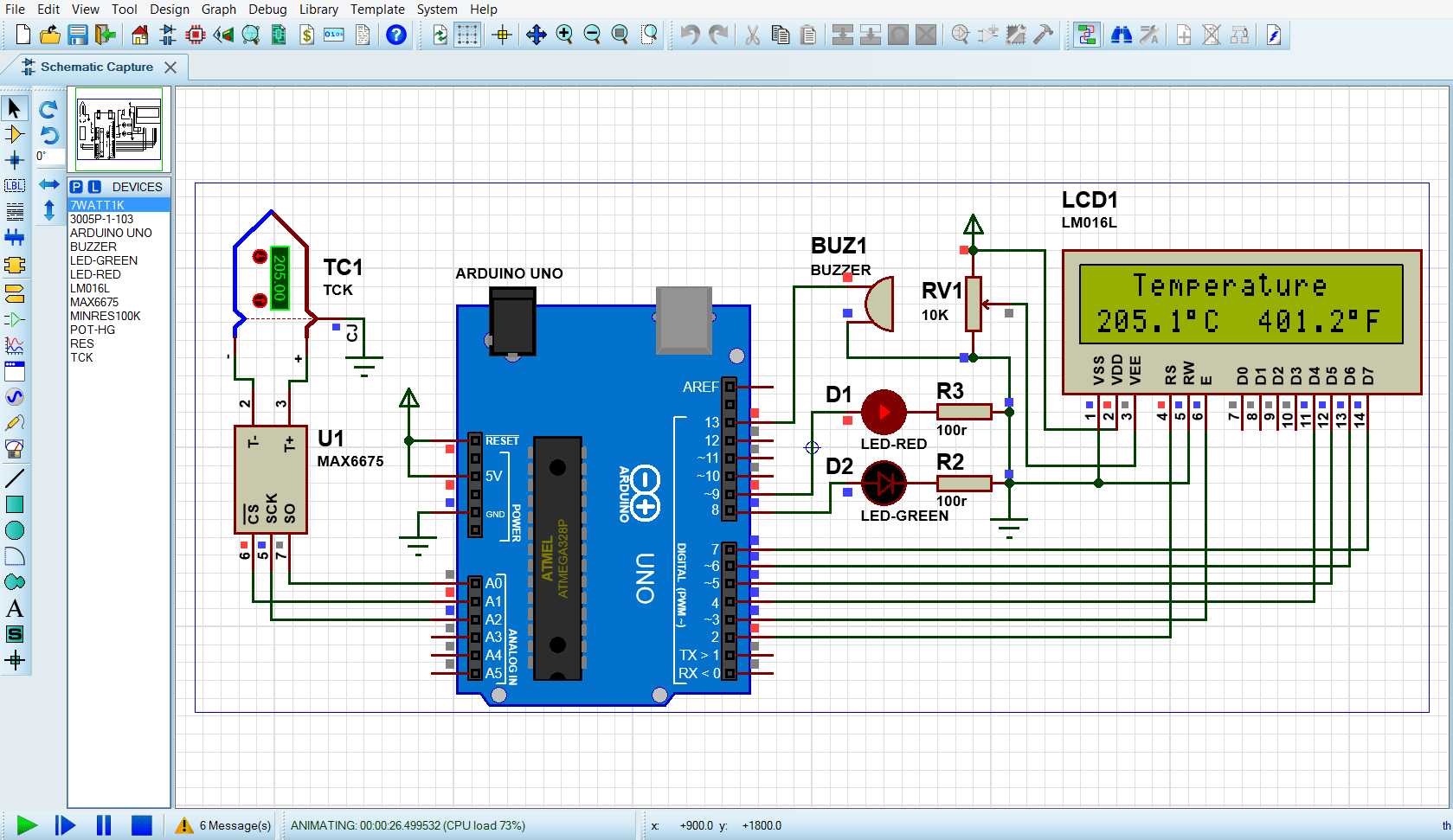
Task: Select the 2D circle graphics tool
Action: click(15, 529)
